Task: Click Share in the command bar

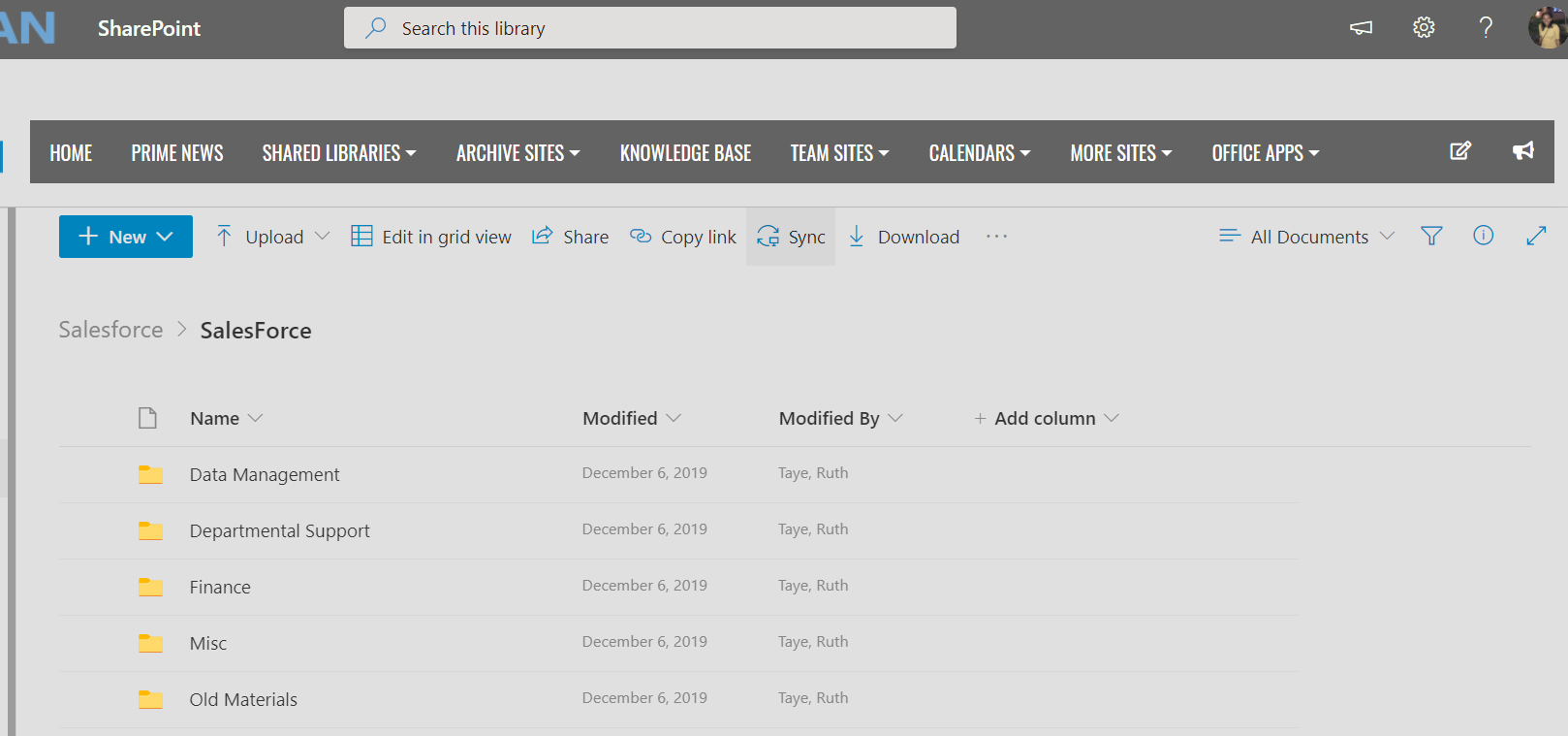Action: 570,237
